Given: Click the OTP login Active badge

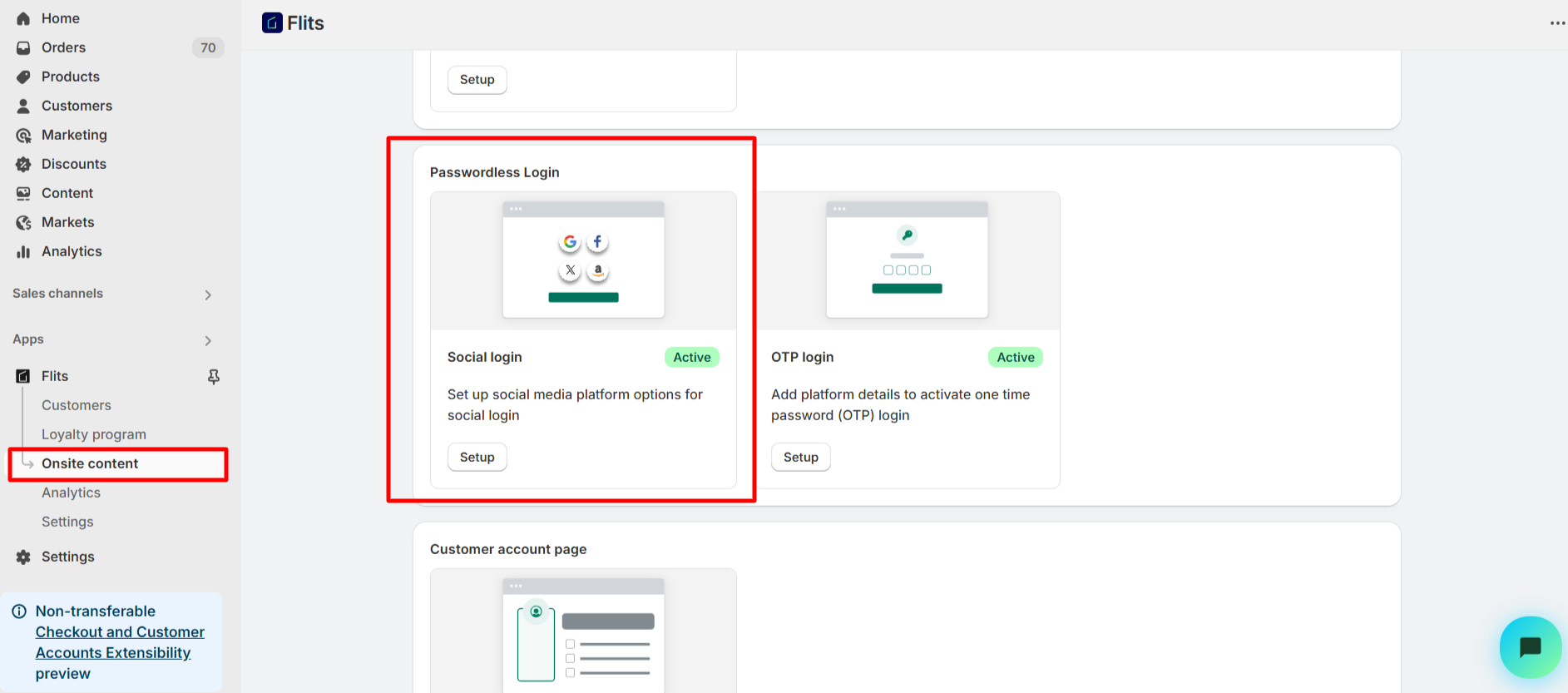Looking at the screenshot, I should pyautogui.click(x=1016, y=357).
